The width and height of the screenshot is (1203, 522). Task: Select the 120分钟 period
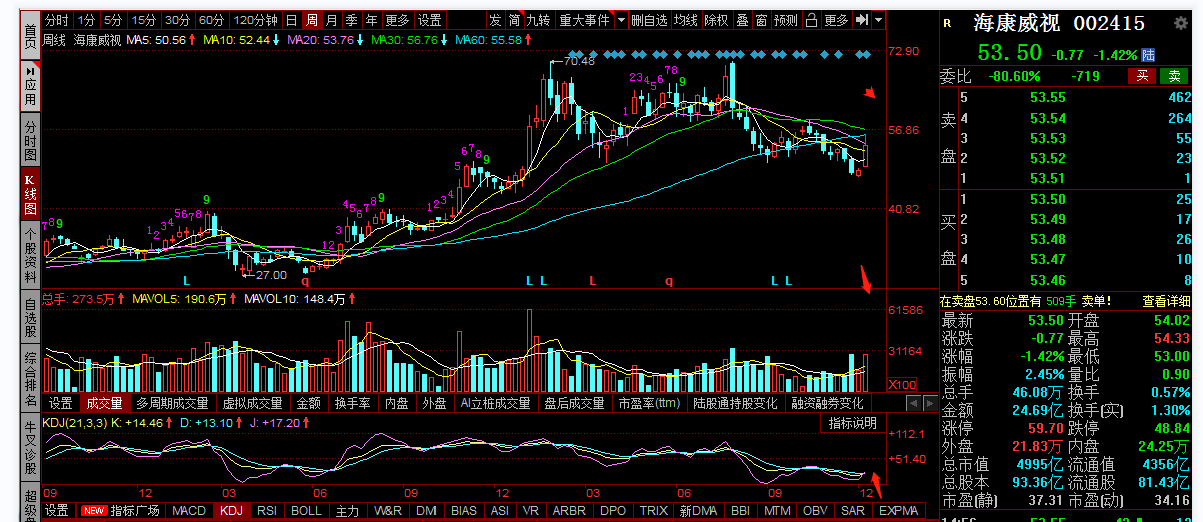(x=255, y=20)
